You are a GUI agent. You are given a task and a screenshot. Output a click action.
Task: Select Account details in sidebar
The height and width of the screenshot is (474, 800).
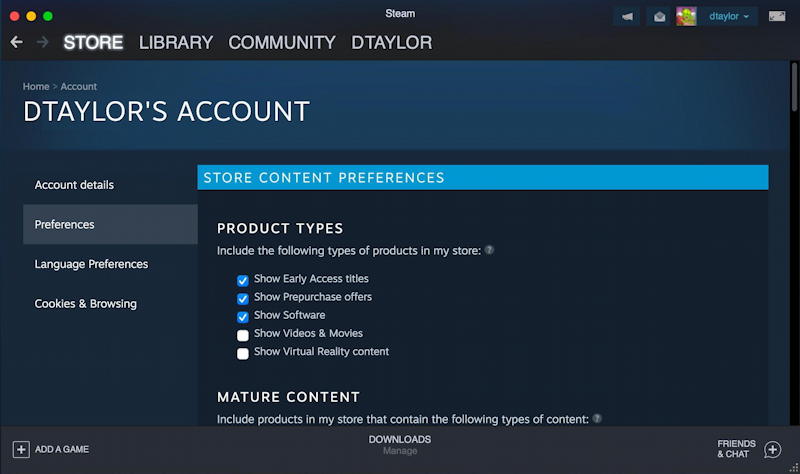tap(110, 185)
